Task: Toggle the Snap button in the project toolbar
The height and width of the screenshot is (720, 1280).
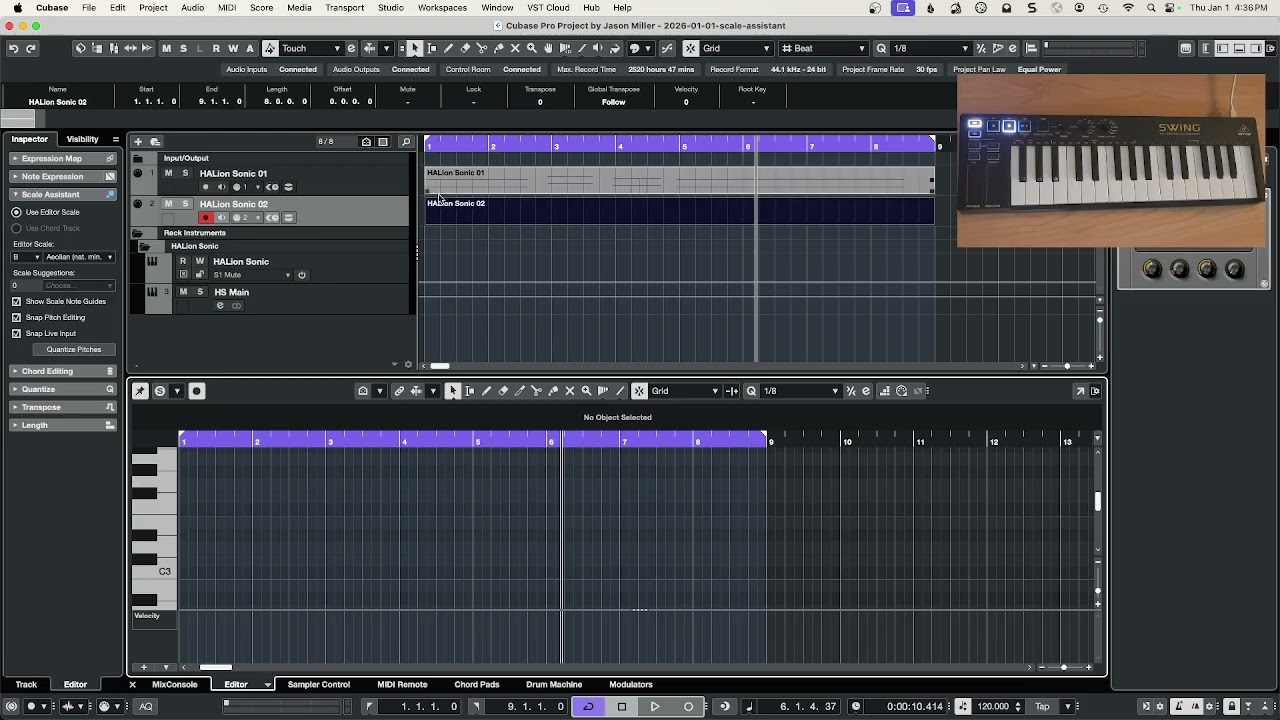Action: pos(690,48)
